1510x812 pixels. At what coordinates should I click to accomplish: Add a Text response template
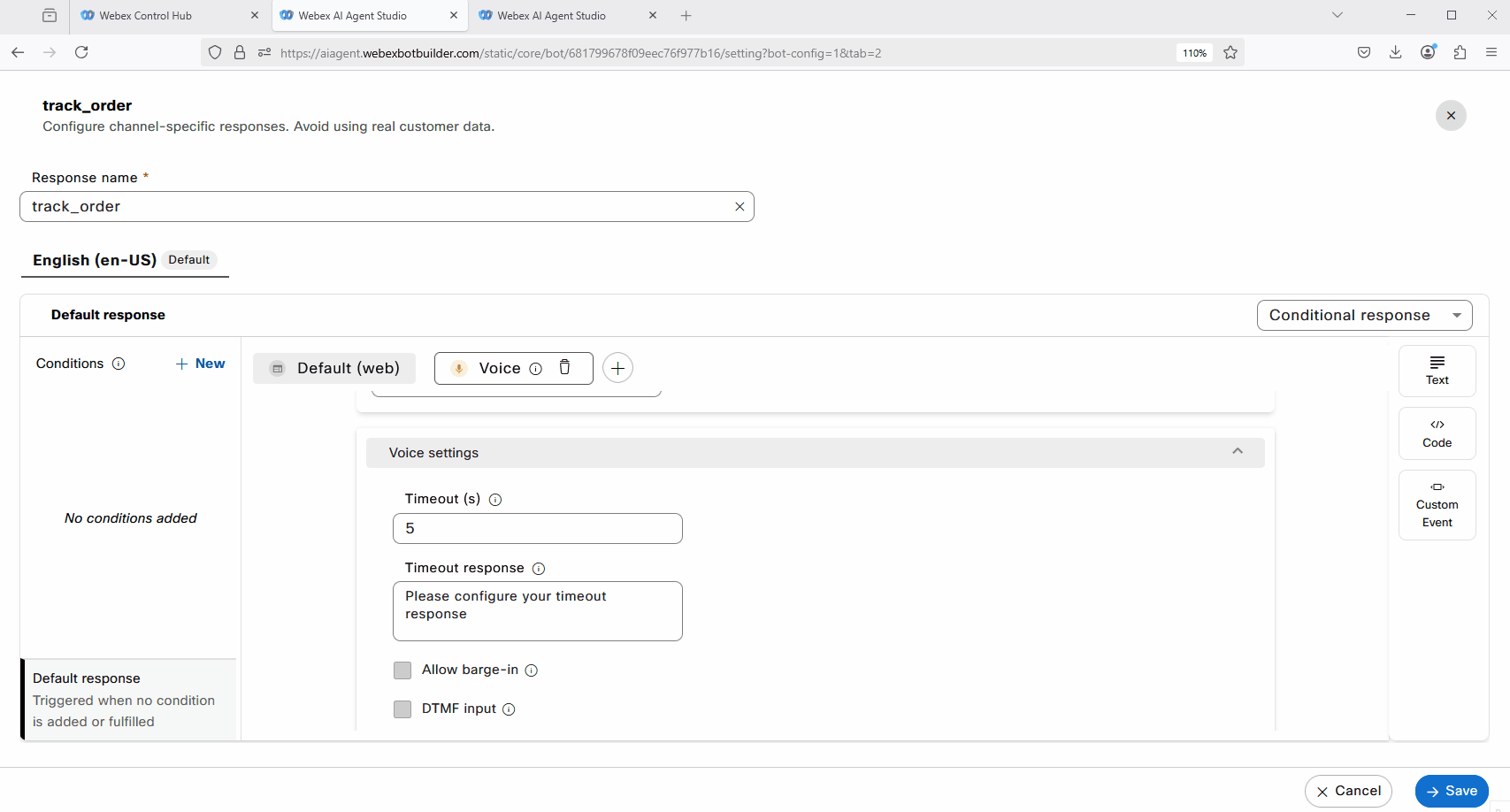point(1437,371)
